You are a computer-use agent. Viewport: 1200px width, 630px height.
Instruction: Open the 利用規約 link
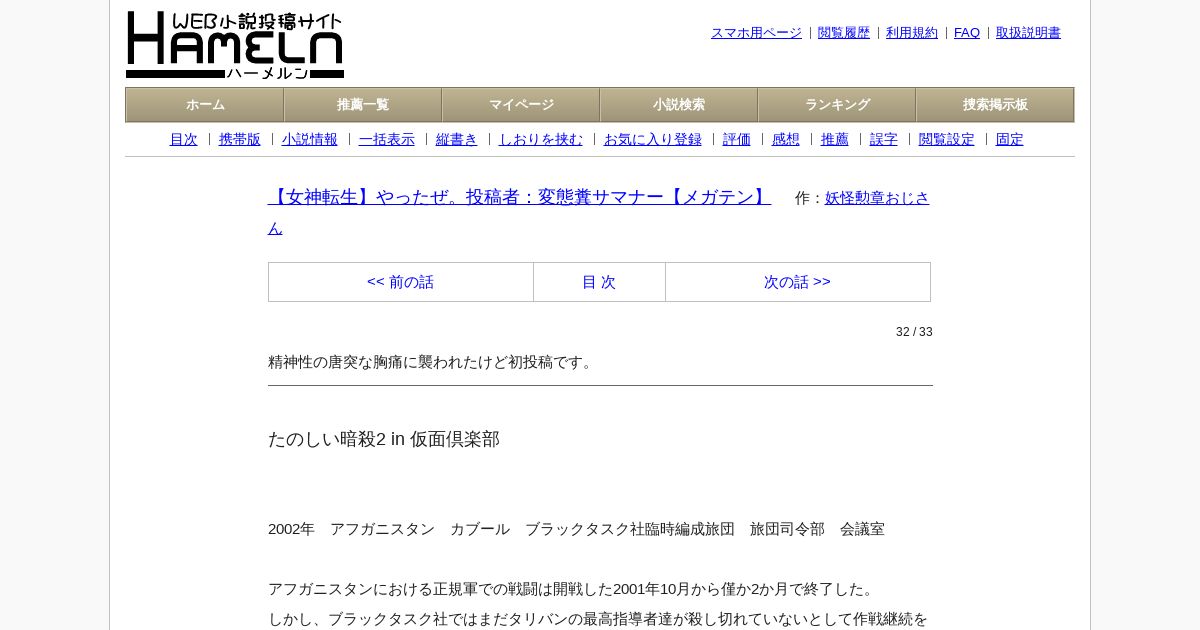(912, 33)
